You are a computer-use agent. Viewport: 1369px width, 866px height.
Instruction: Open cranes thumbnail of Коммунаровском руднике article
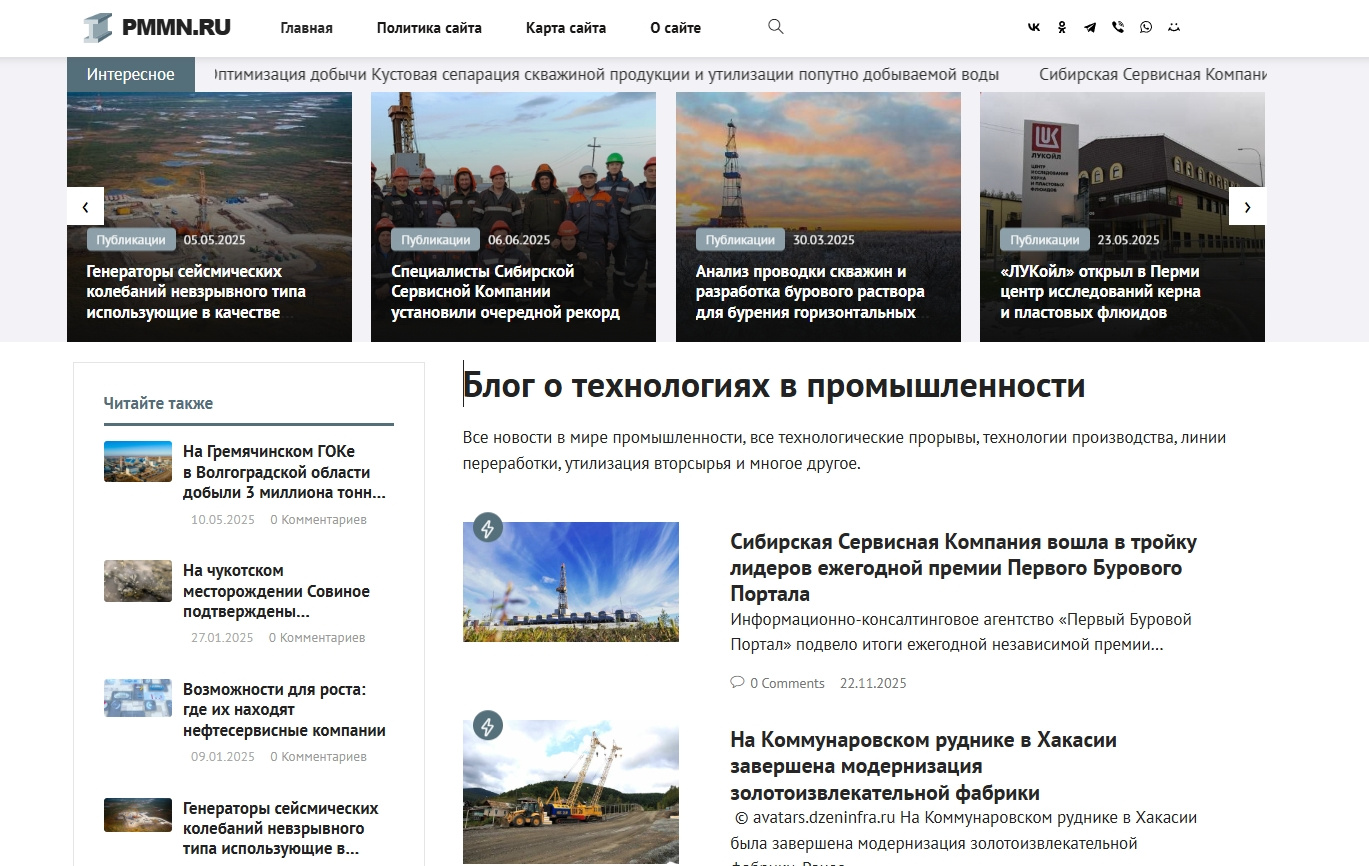pos(571,792)
